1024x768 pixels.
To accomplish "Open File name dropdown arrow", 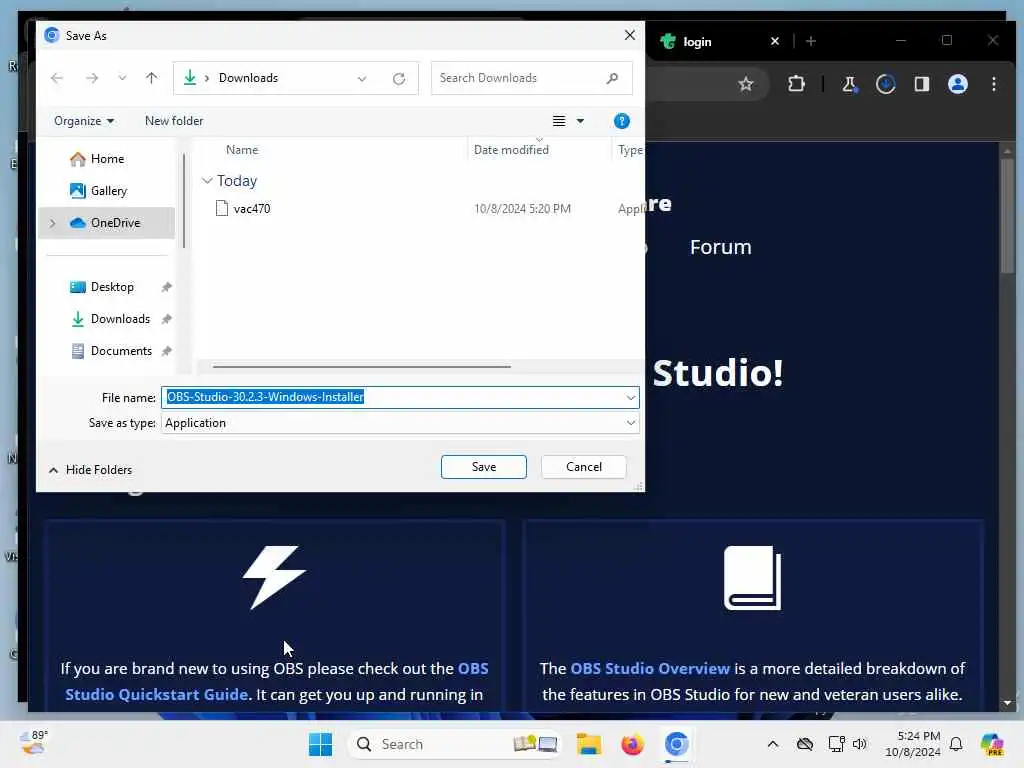I will (631, 397).
